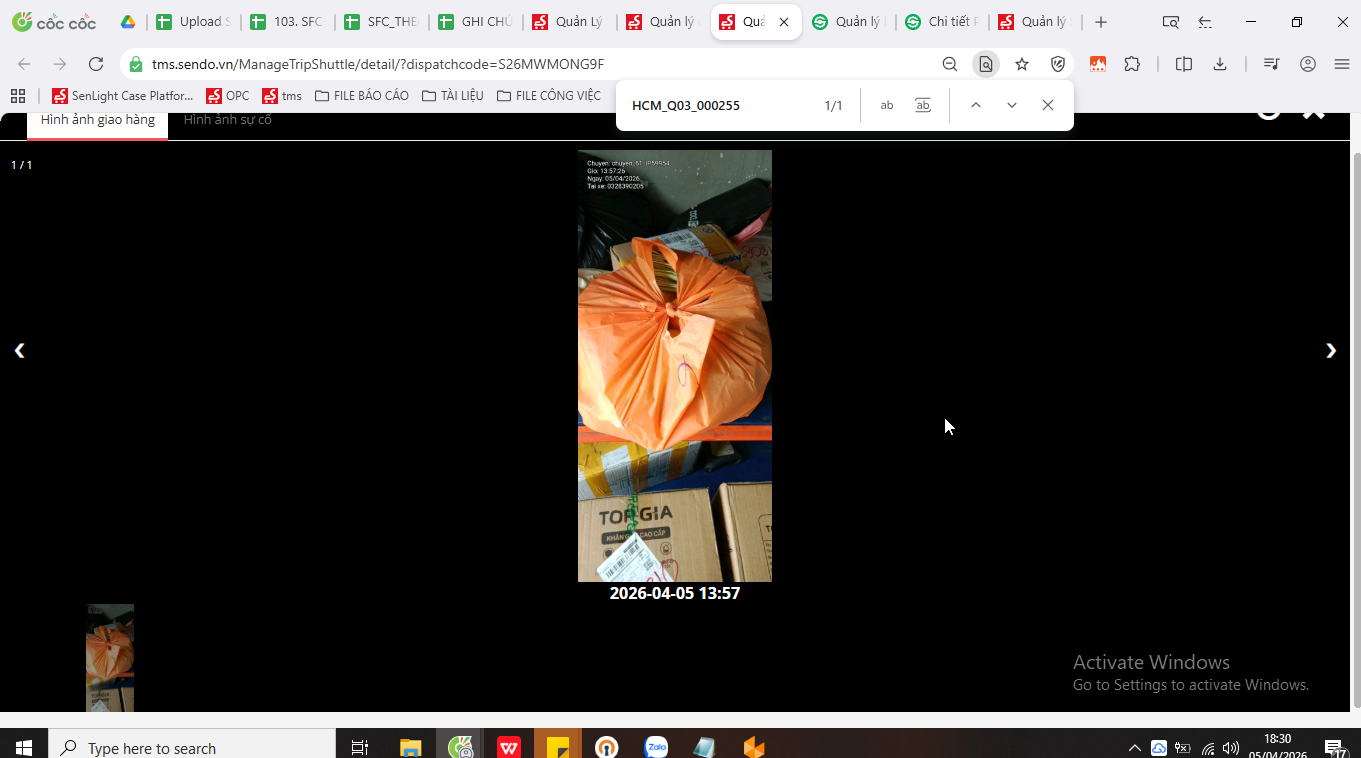Viewport: 1361px width, 758px height.
Task: Open the extensions puzzle icon
Action: pos(1132,64)
